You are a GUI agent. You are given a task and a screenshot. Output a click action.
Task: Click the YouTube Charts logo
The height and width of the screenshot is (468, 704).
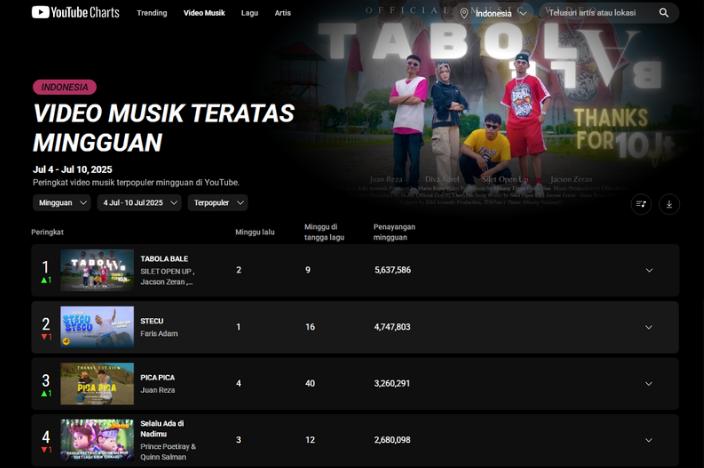75,12
